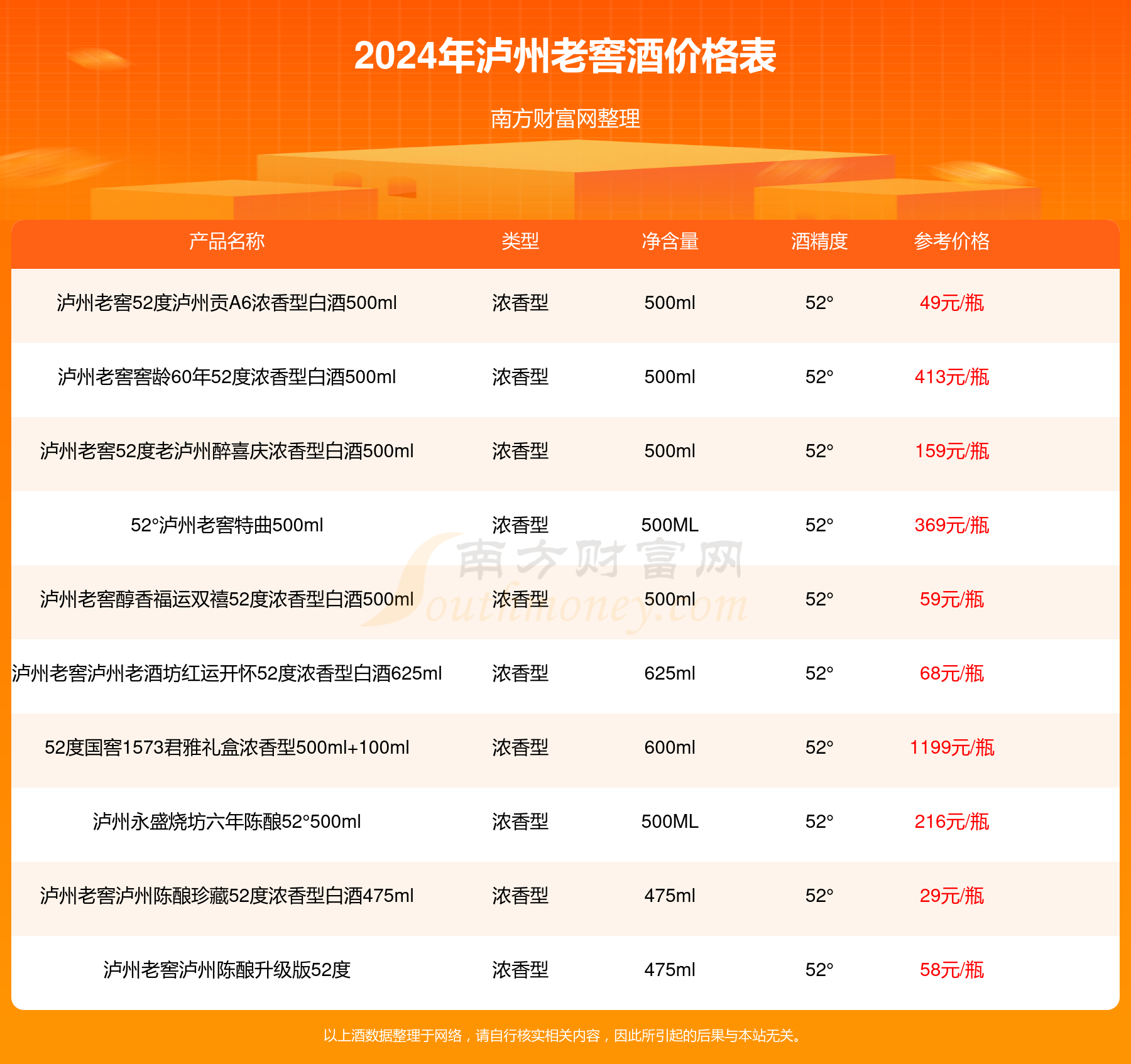Click 52° in the 陈酿升级版 row

click(x=819, y=970)
